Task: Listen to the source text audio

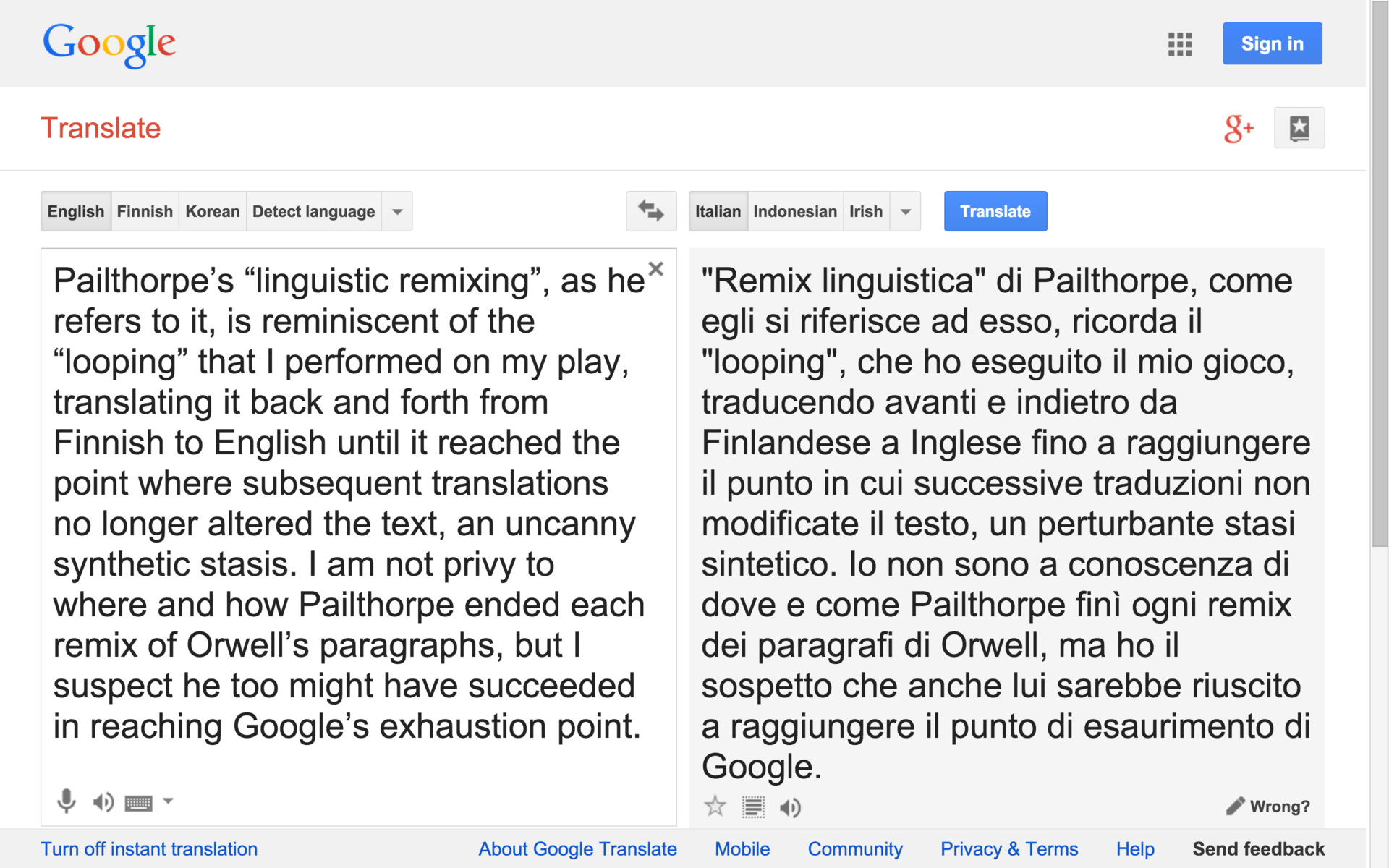Action: click(103, 801)
